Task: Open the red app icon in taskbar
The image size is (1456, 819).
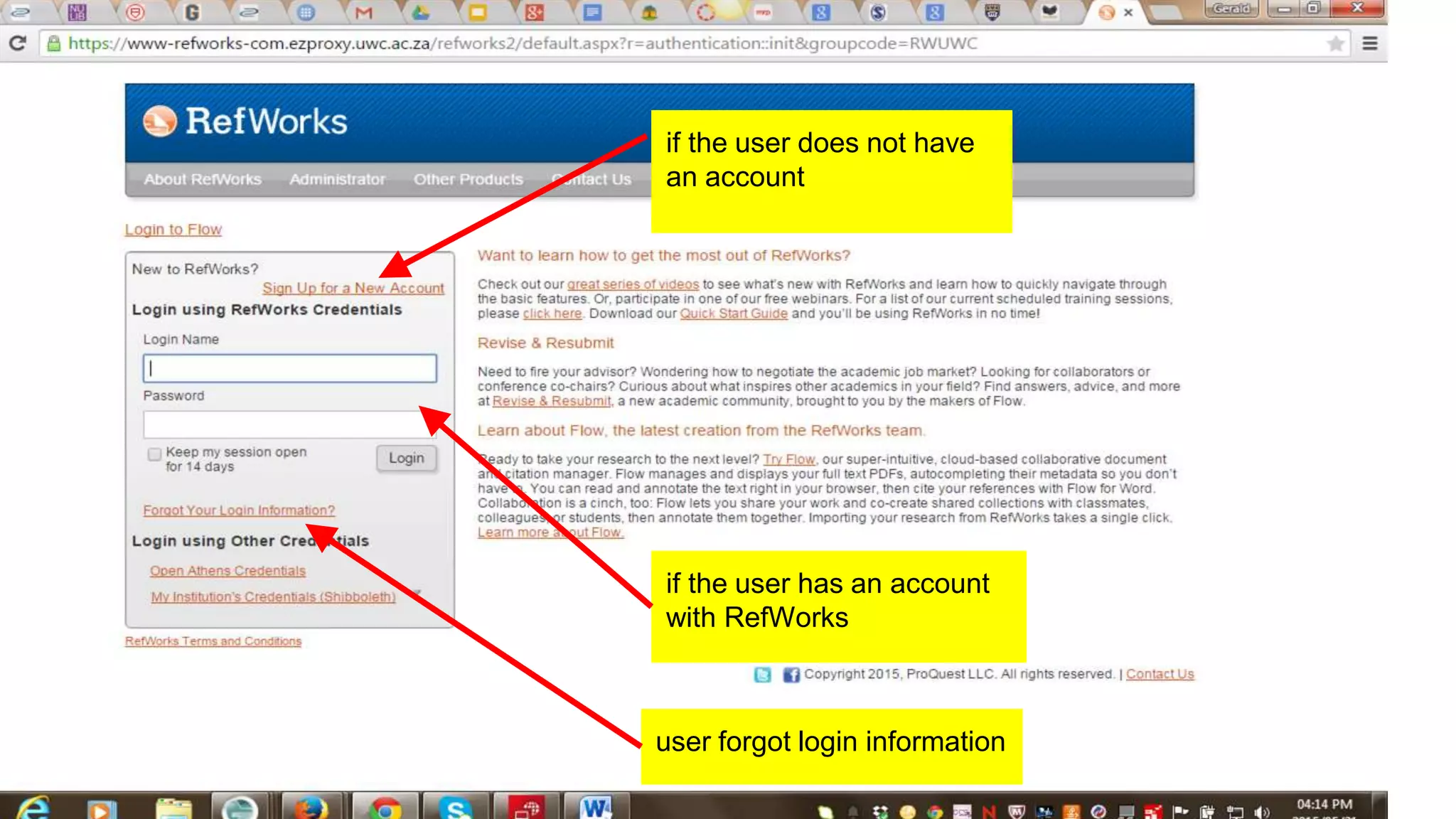Action: pyautogui.click(x=527, y=807)
